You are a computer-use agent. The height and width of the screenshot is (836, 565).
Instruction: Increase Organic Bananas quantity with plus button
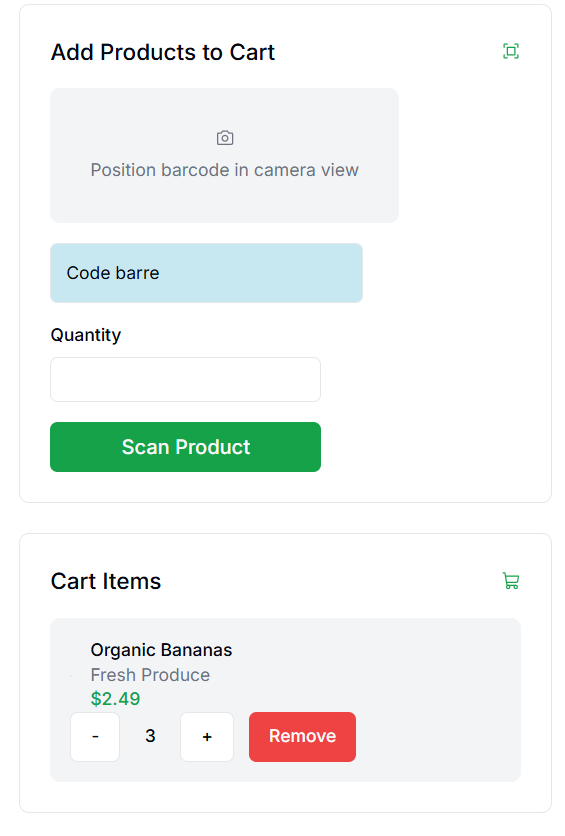point(207,737)
